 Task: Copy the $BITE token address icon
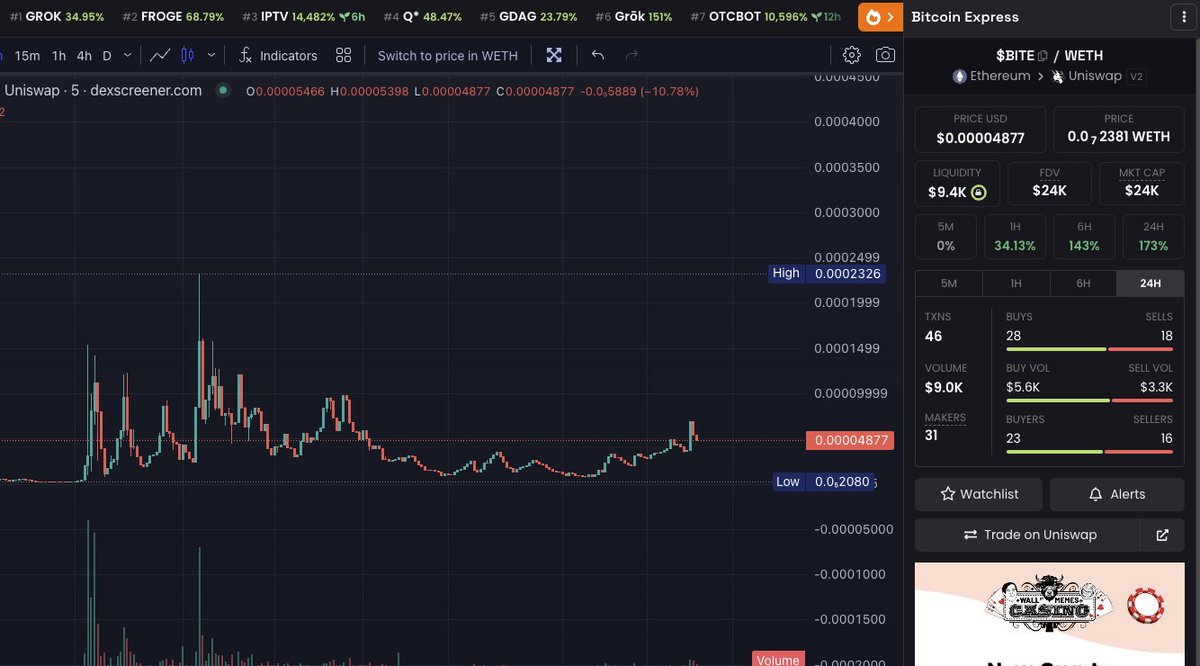pyautogui.click(x=1042, y=56)
